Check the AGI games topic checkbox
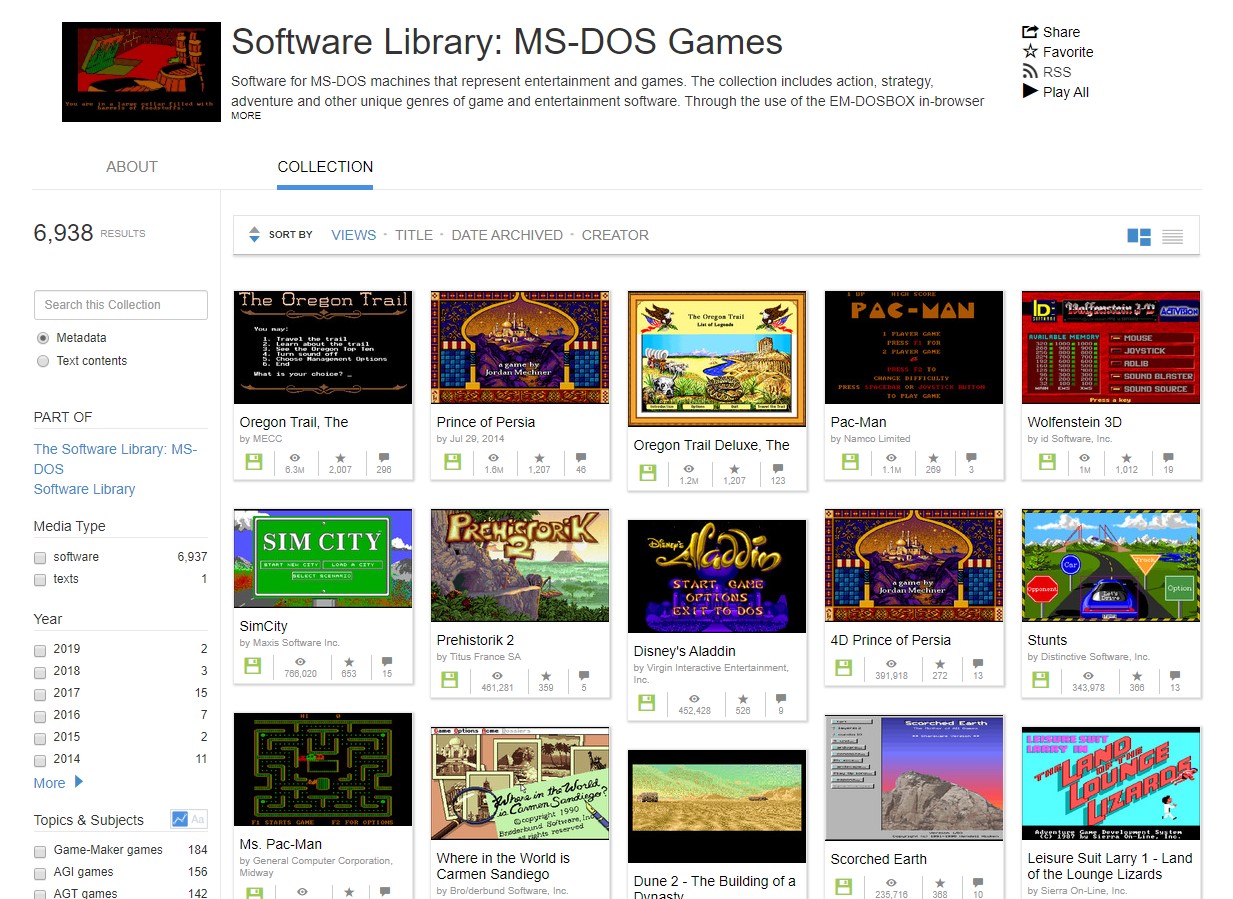The image size is (1233, 899). (x=40, y=873)
